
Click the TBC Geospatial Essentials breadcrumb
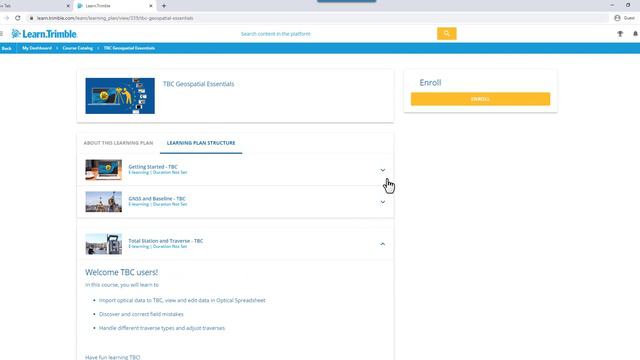pos(129,48)
